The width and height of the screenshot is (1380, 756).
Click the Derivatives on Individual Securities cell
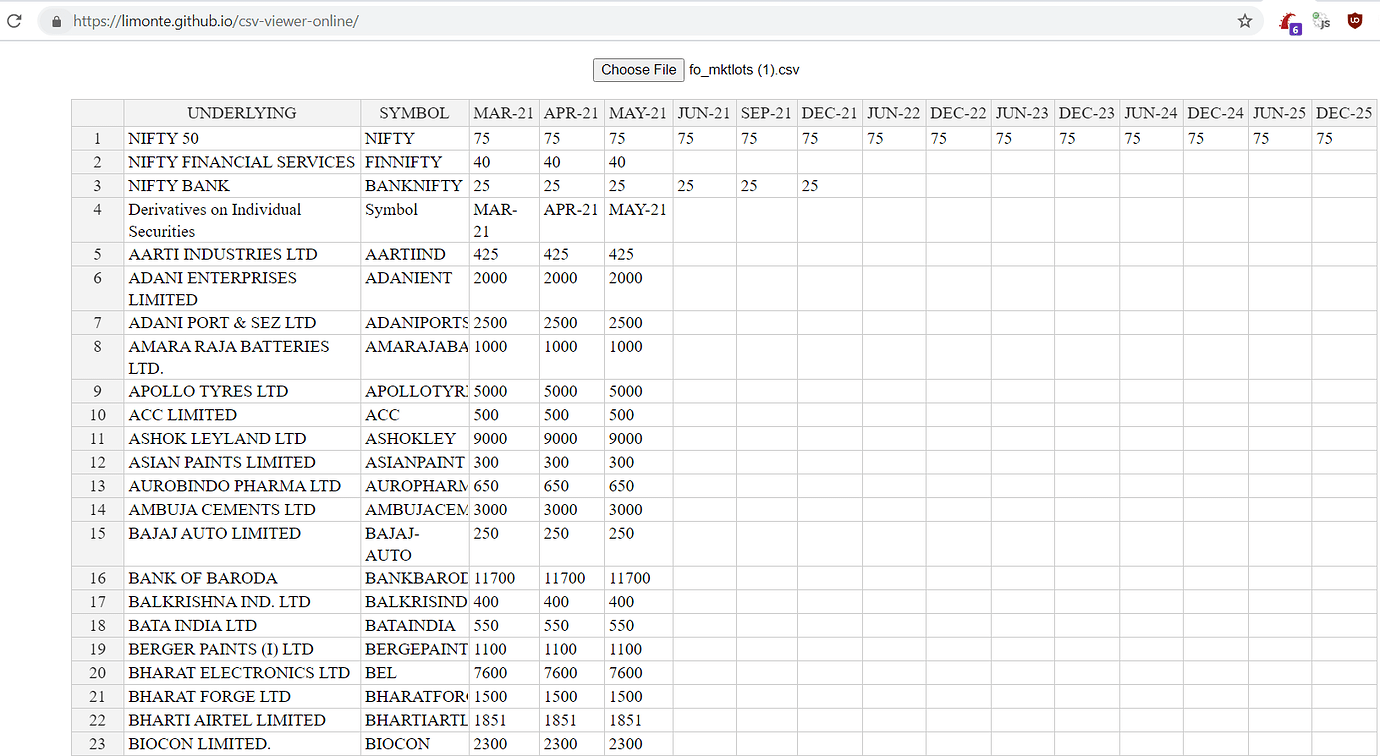(242, 220)
